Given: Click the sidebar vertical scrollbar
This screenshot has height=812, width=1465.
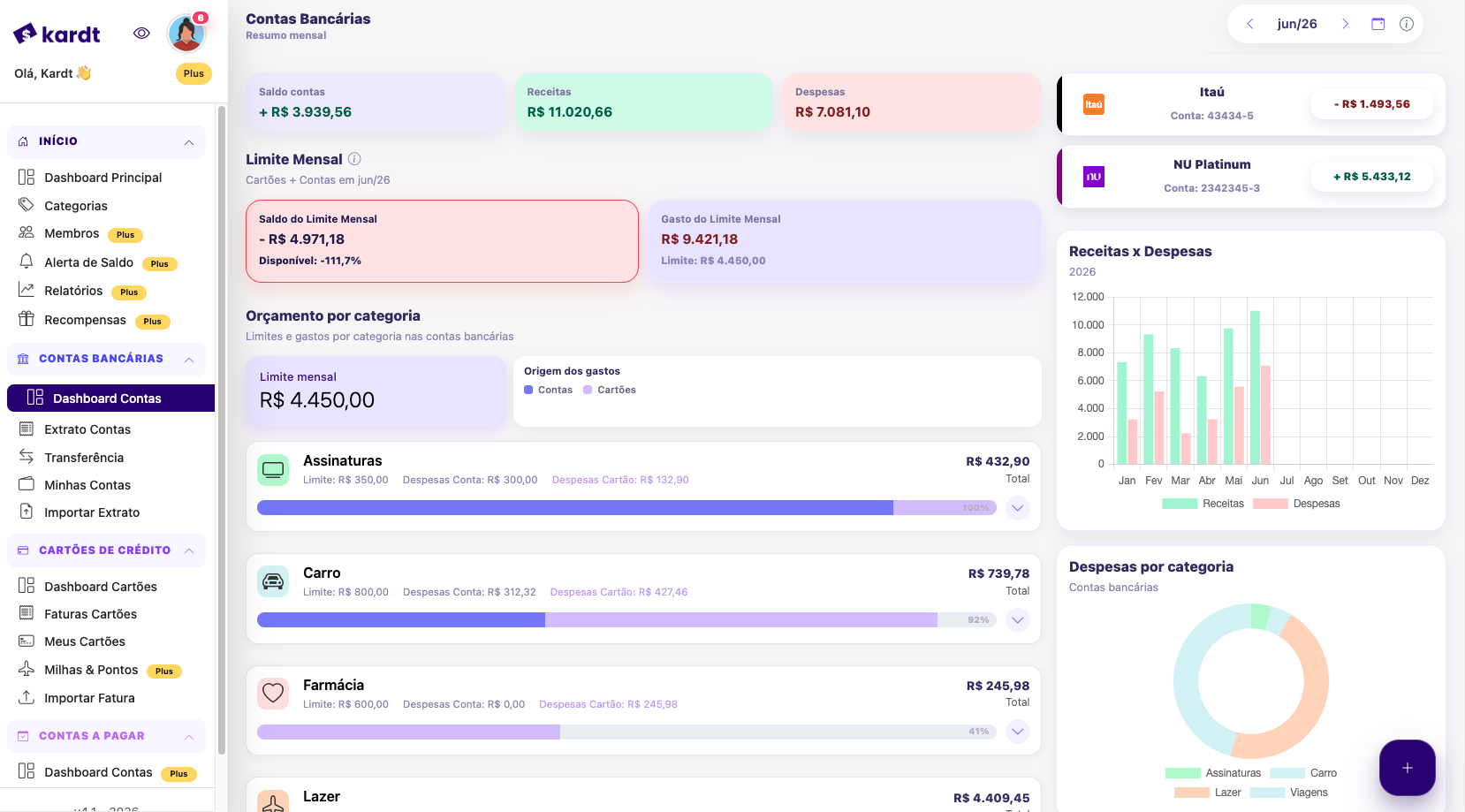Looking at the screenshot, I should tap(222, 430).
